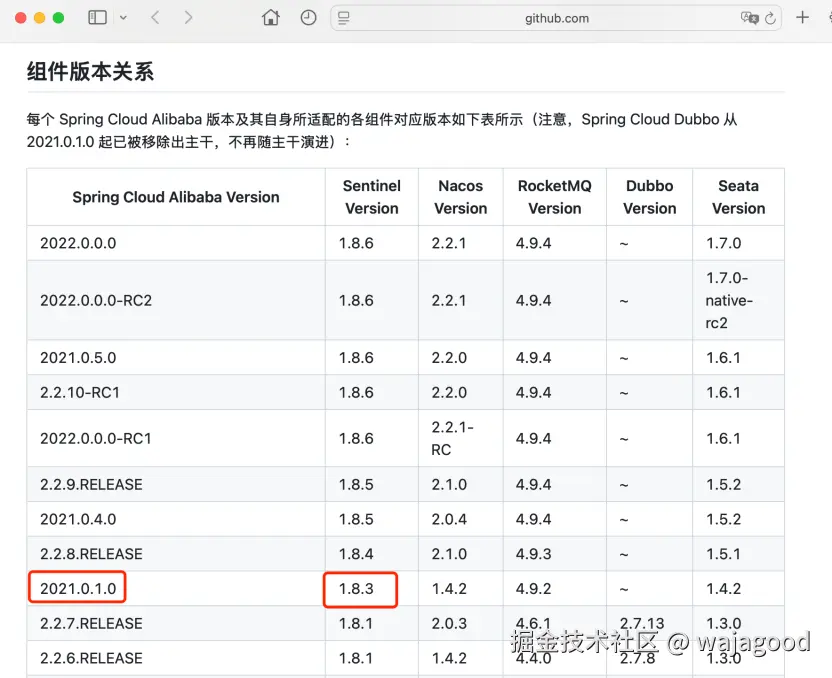Image resolution: width=832 pixels, height=678 pixels.
Task: Select the 2.2.10-RC1 version cell
Action: (x=176, y=393)
